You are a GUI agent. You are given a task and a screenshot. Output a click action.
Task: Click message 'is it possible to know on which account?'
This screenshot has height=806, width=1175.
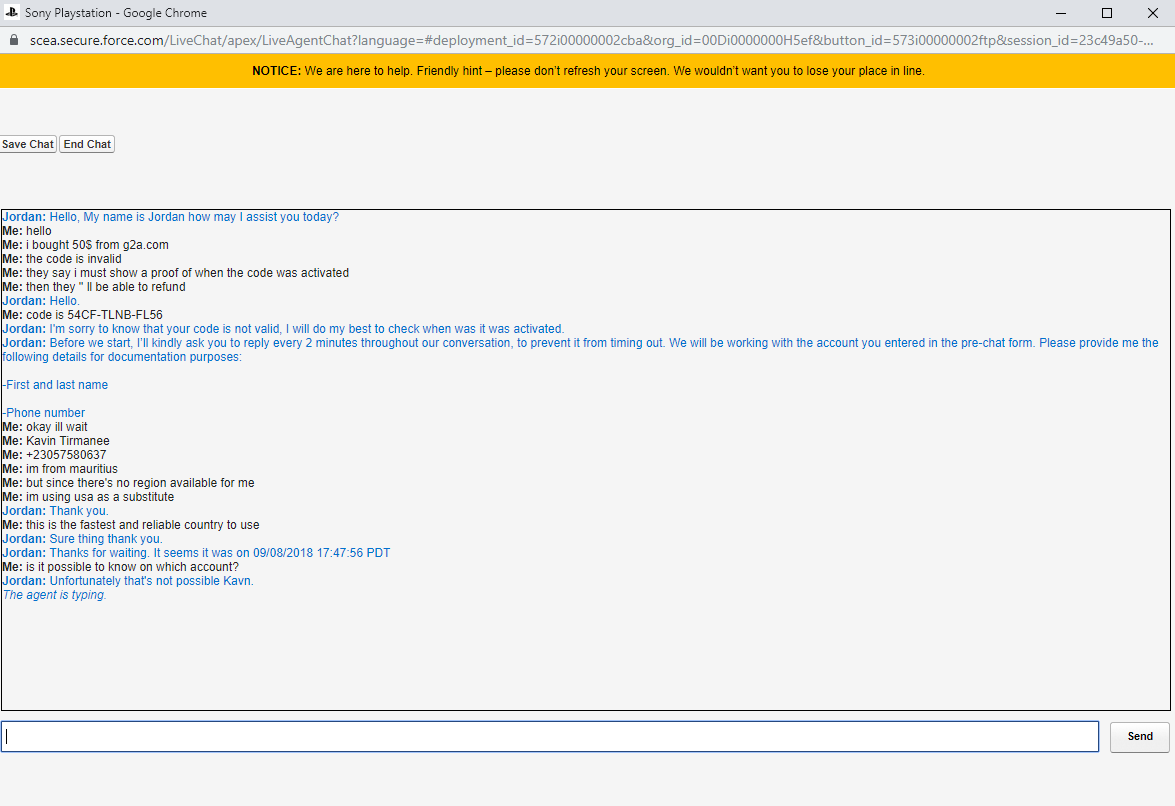tap(121, 567)
